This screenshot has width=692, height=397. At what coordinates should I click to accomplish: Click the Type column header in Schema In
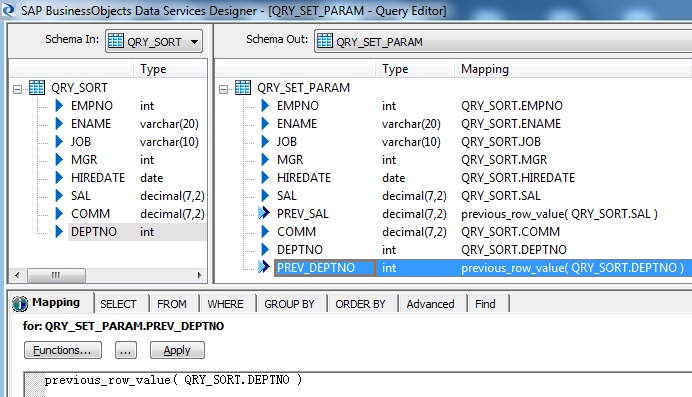click(170, 69)
